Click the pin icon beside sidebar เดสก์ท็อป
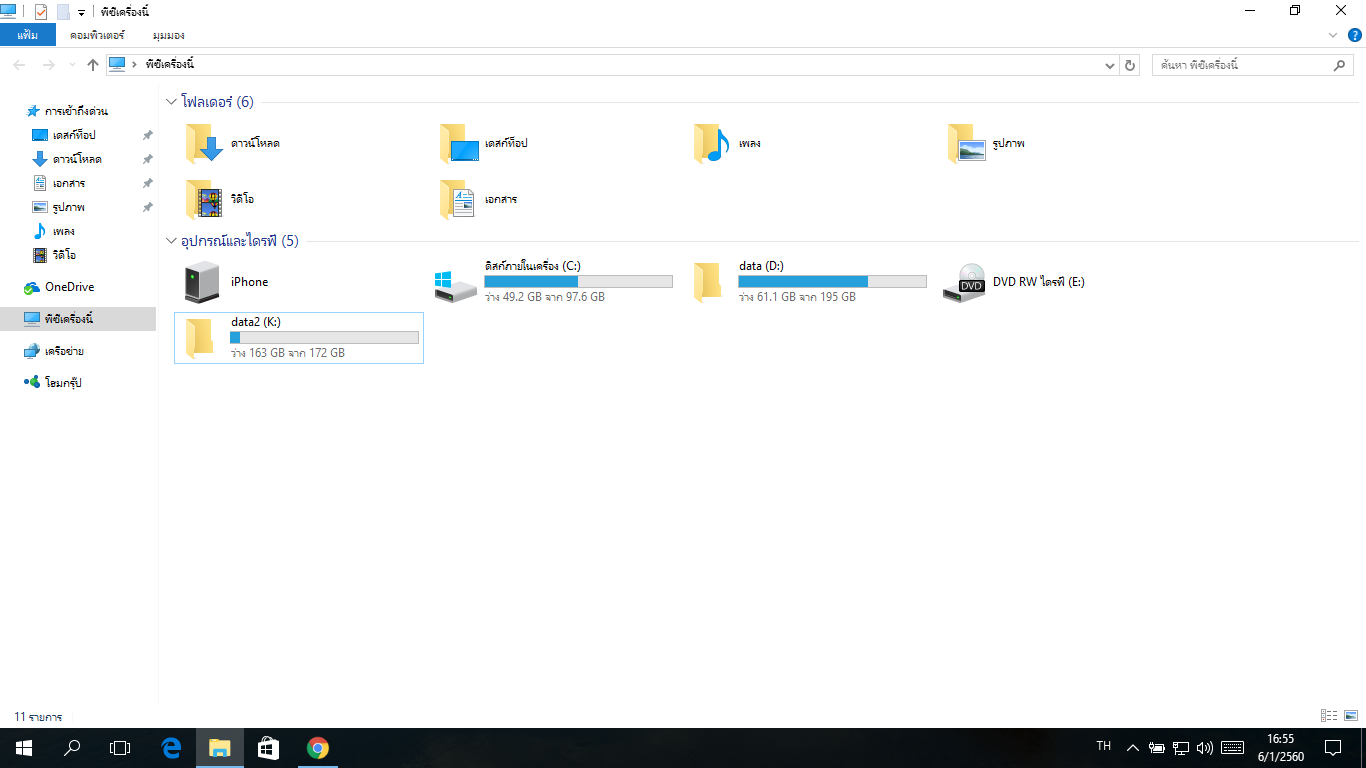Viewport: 1366px width, 768px height. [147, 135]
